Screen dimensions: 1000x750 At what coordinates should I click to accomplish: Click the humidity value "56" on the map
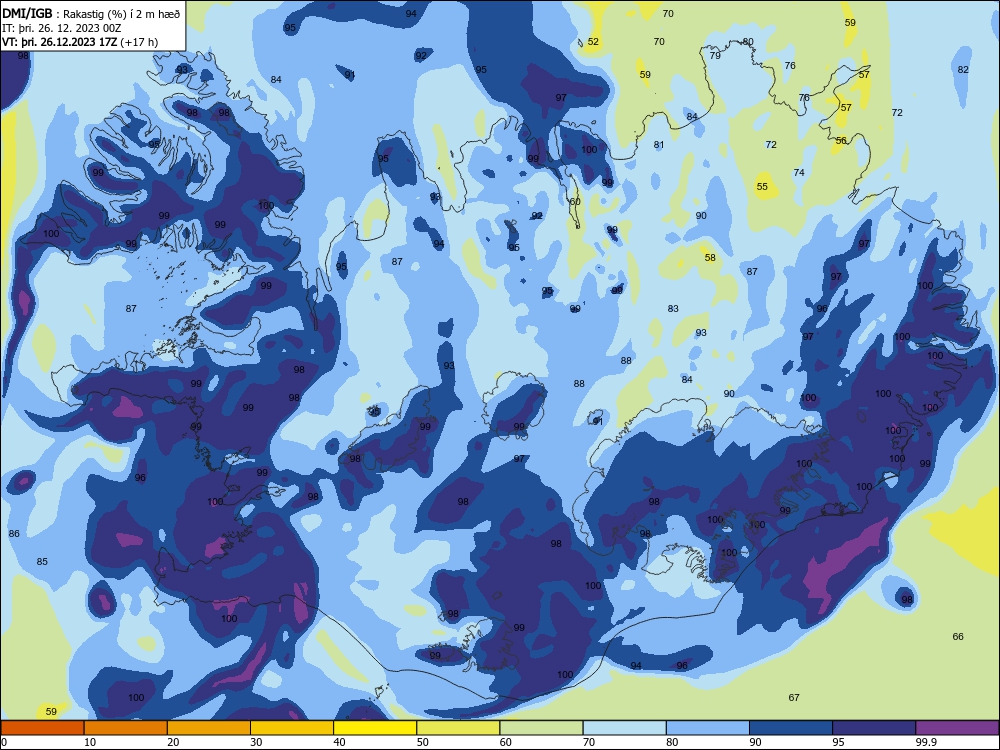[x=841, y=140]
